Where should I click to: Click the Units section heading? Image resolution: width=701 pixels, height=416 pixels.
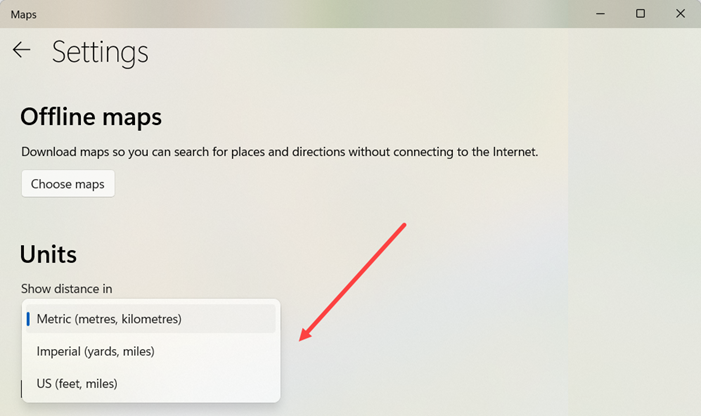[48, 254]
